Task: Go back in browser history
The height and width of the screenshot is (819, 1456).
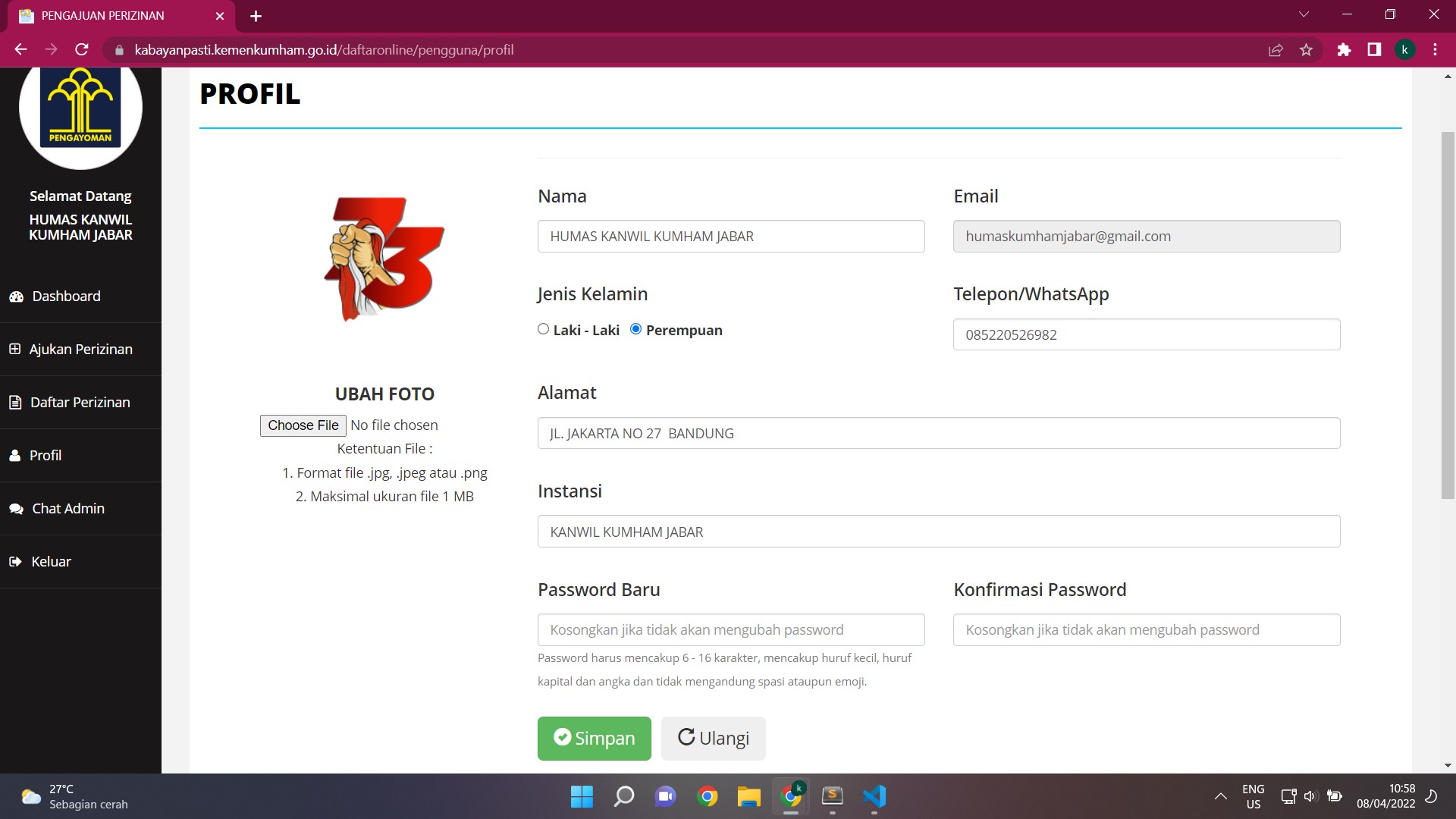Action: tap(20, 49)
